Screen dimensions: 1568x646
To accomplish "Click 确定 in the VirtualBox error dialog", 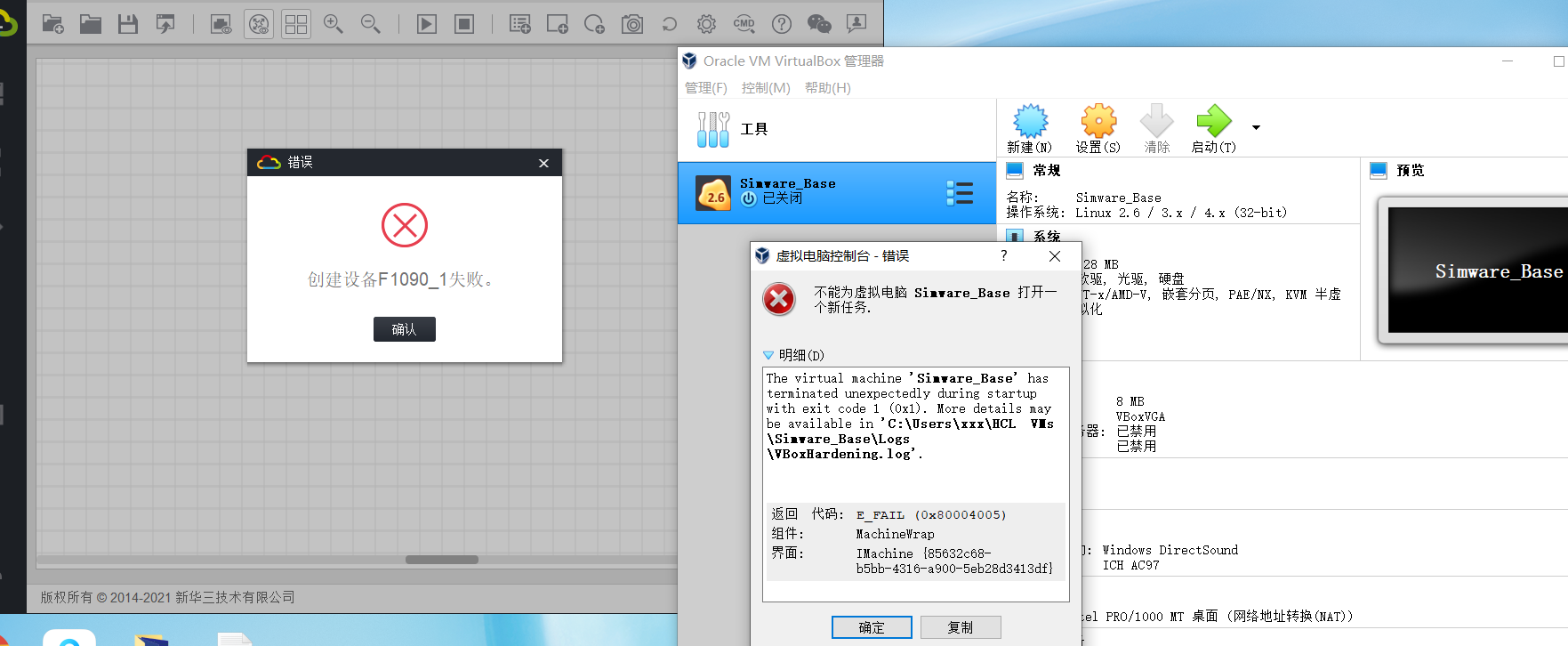I will click(872, 627).
